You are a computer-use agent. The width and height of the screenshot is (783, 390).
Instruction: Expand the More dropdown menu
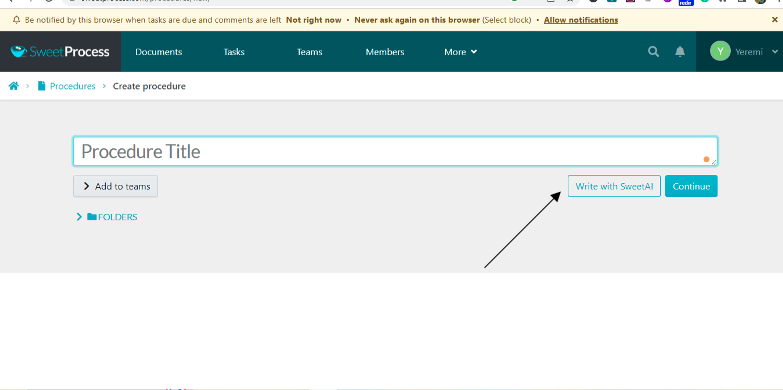[460, 52]
